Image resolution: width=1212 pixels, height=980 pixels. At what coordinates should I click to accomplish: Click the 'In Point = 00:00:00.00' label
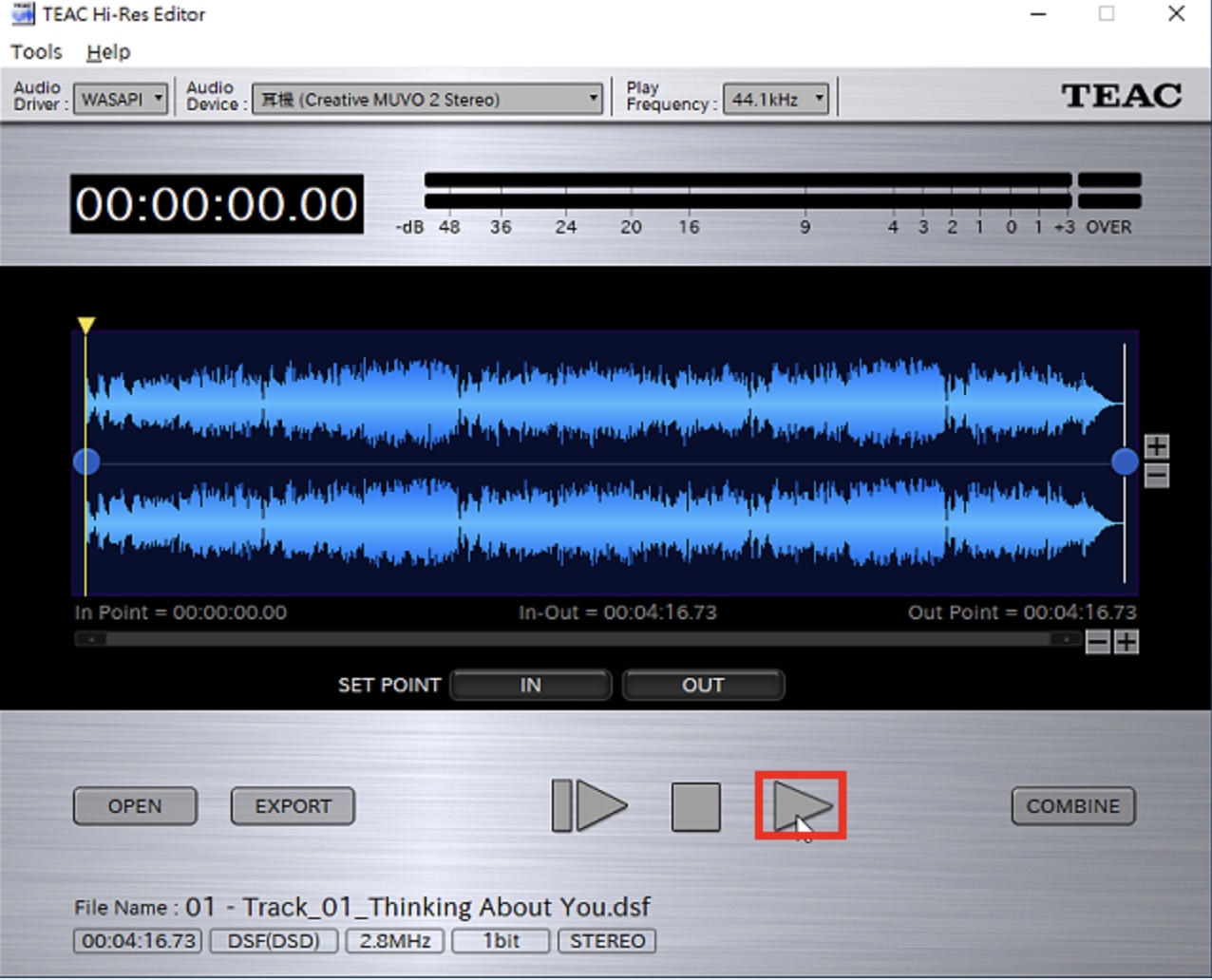(180, 612)
